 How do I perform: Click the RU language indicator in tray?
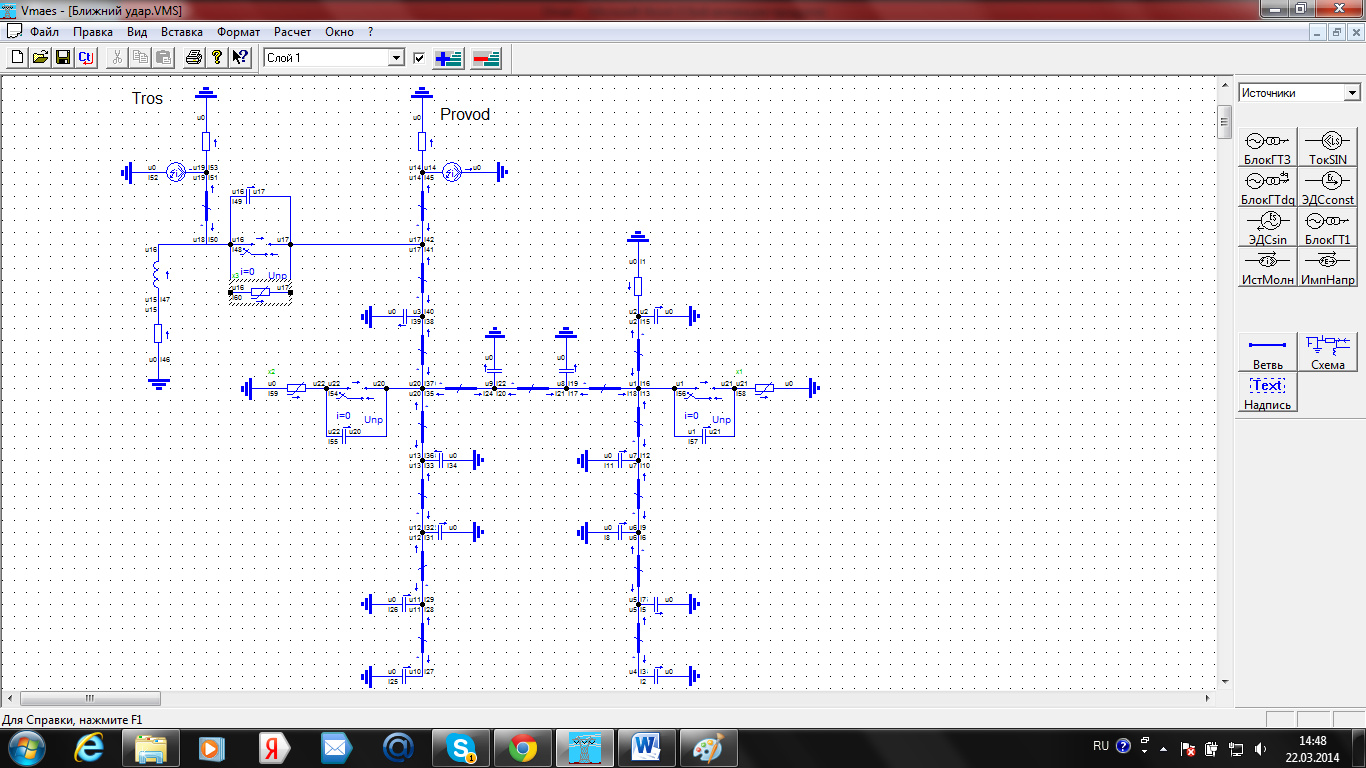(1101, 746)
